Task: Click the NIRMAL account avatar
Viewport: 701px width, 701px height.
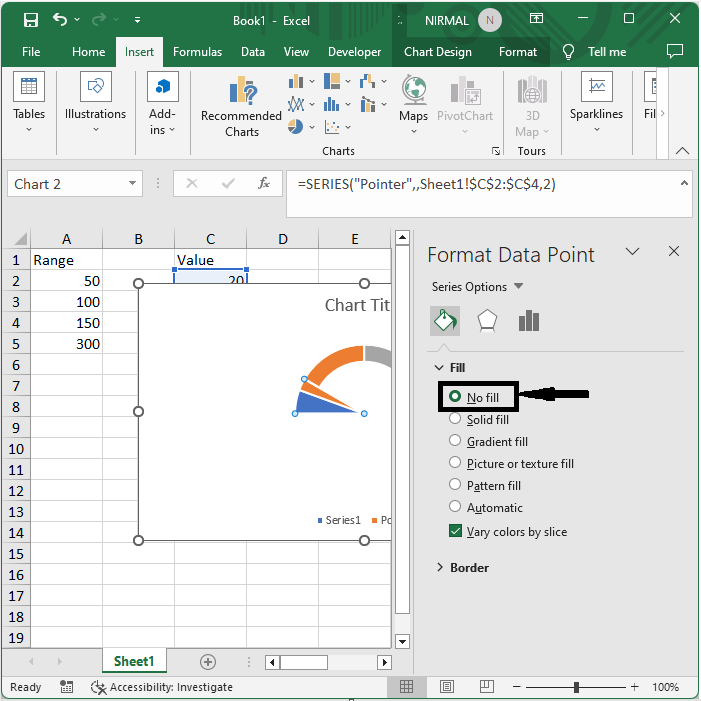Action: coord(490,21)
